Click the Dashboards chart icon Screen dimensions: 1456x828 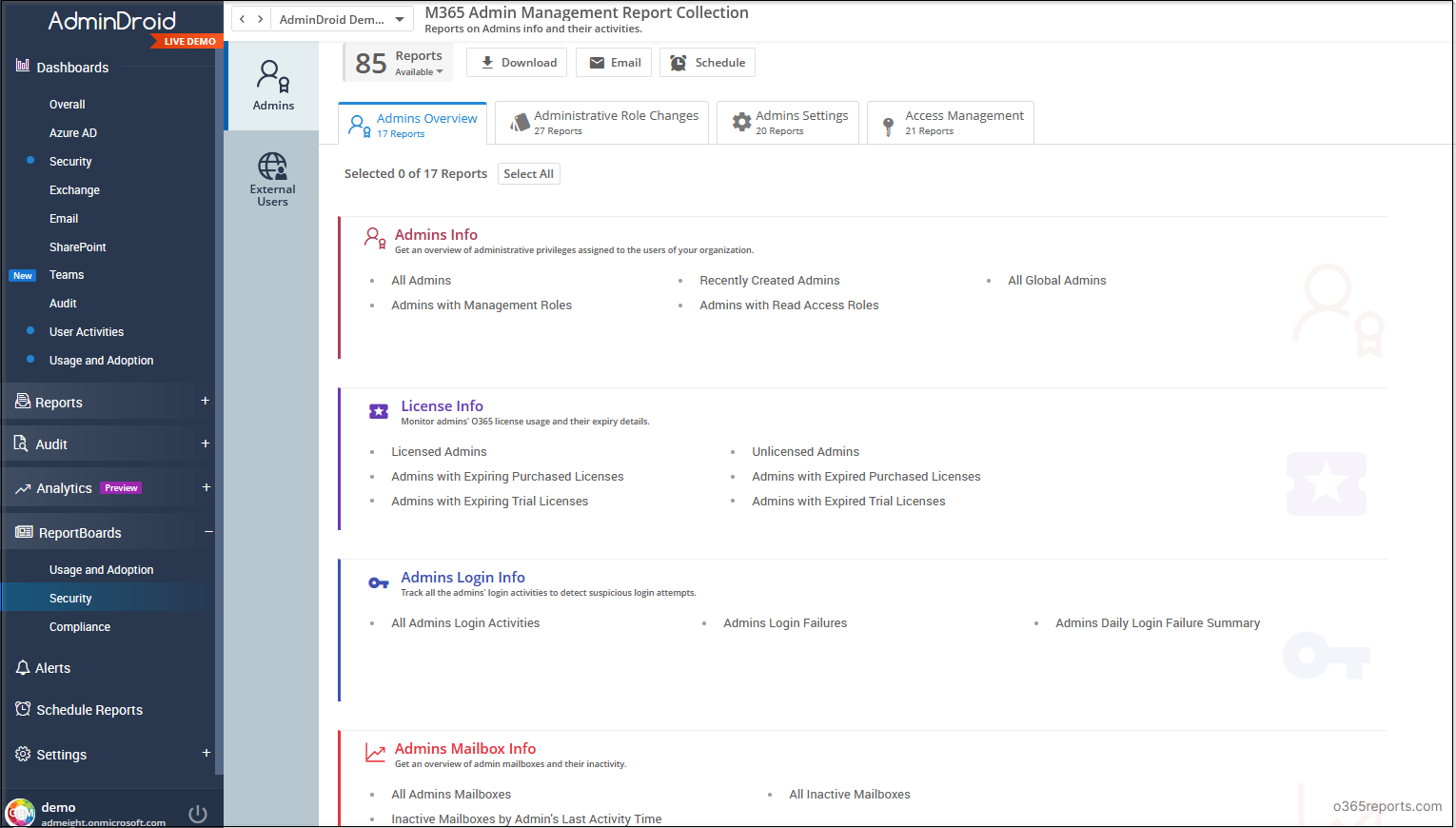pos(23,66)
